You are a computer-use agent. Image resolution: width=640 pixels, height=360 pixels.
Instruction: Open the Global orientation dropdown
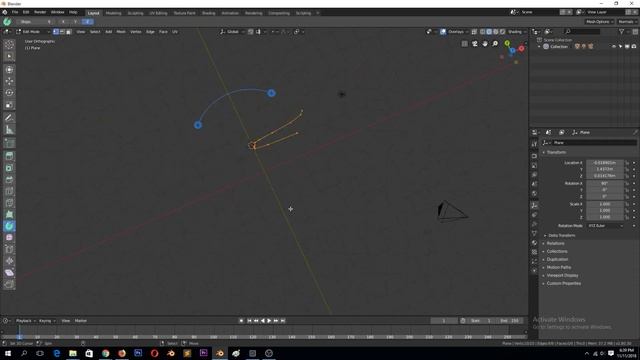pyautogui.click(x=232, y=31)
